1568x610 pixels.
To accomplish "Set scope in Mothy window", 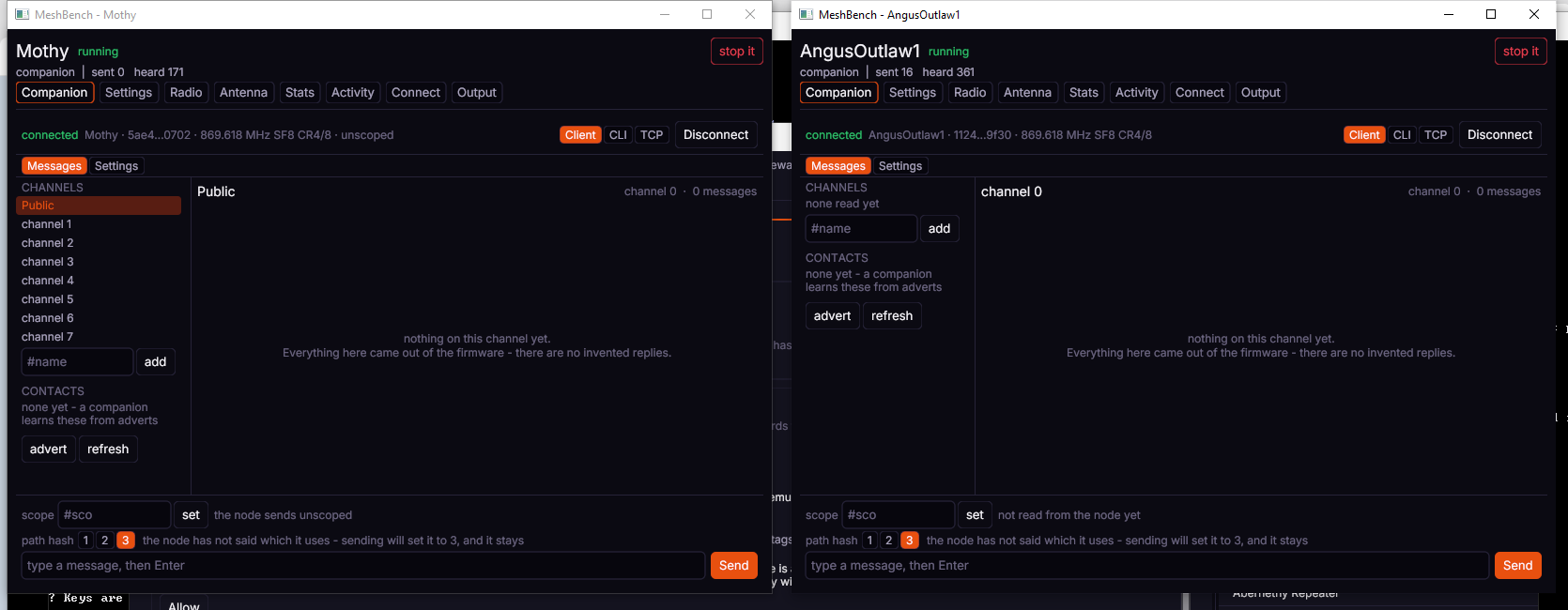I will (x=191, y=515).
